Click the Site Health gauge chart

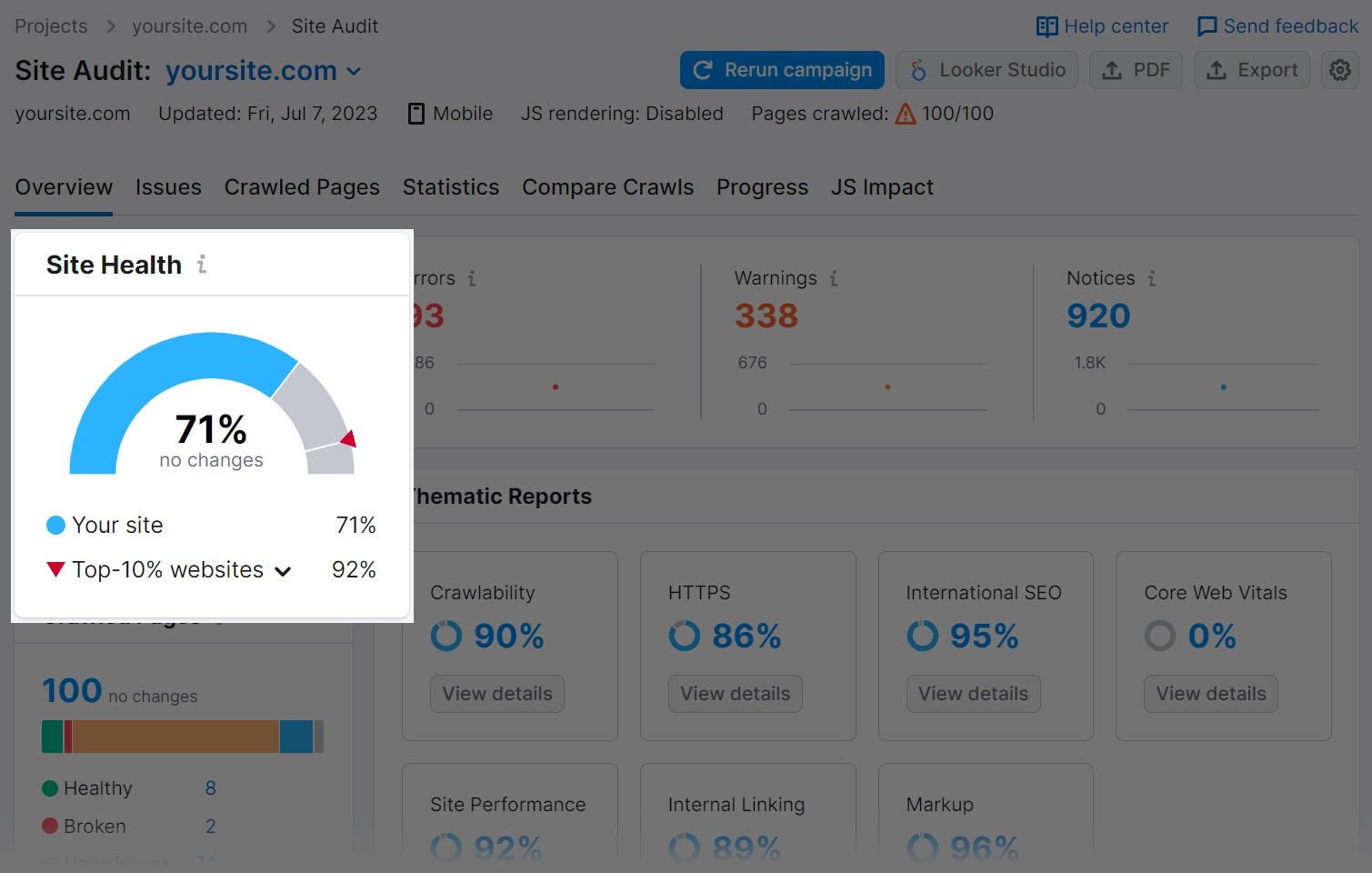pos(211,405)
